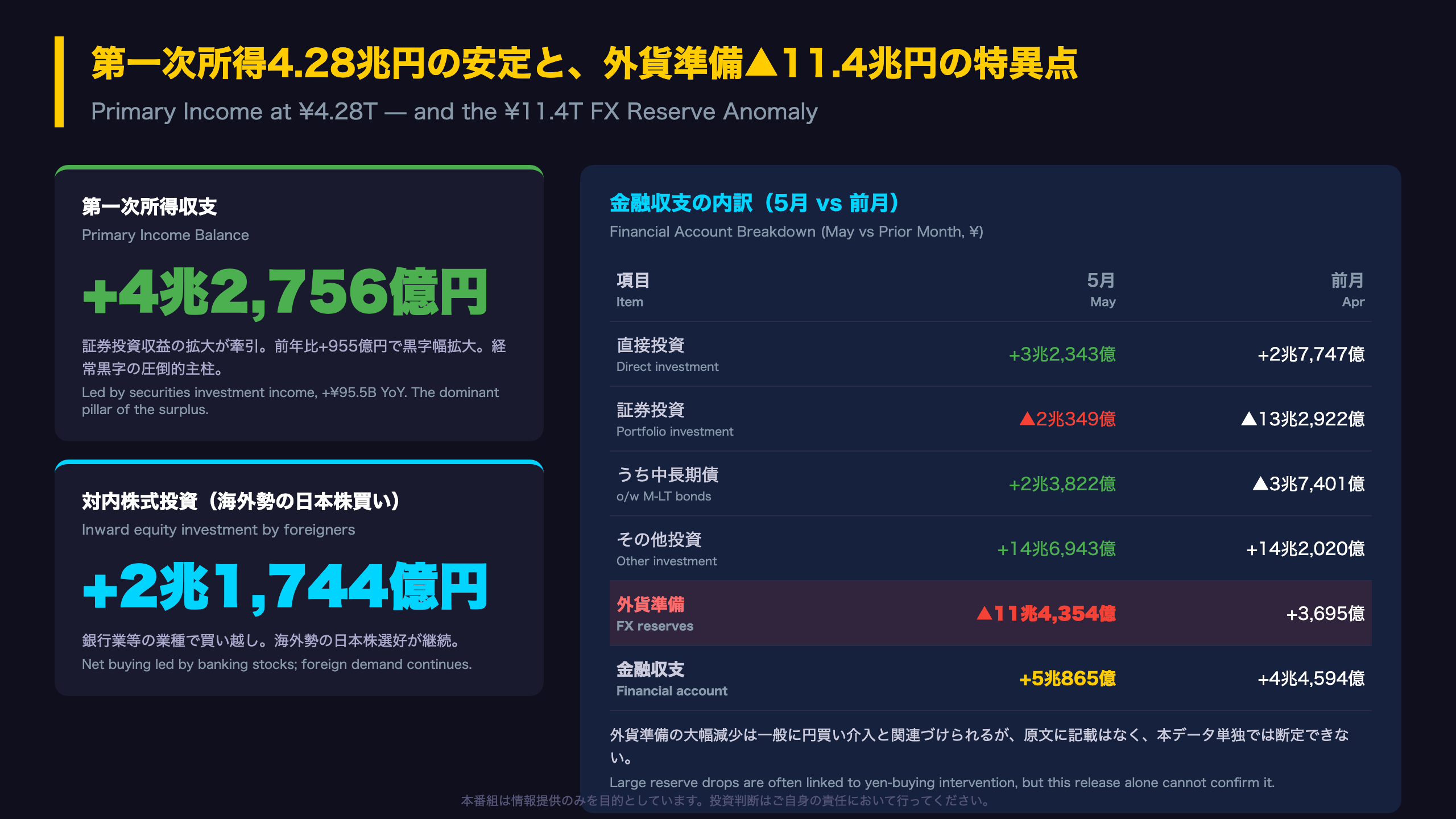Click the Japanese note starting '証券投資収益の拡大が牽引'

click(294, 357)
